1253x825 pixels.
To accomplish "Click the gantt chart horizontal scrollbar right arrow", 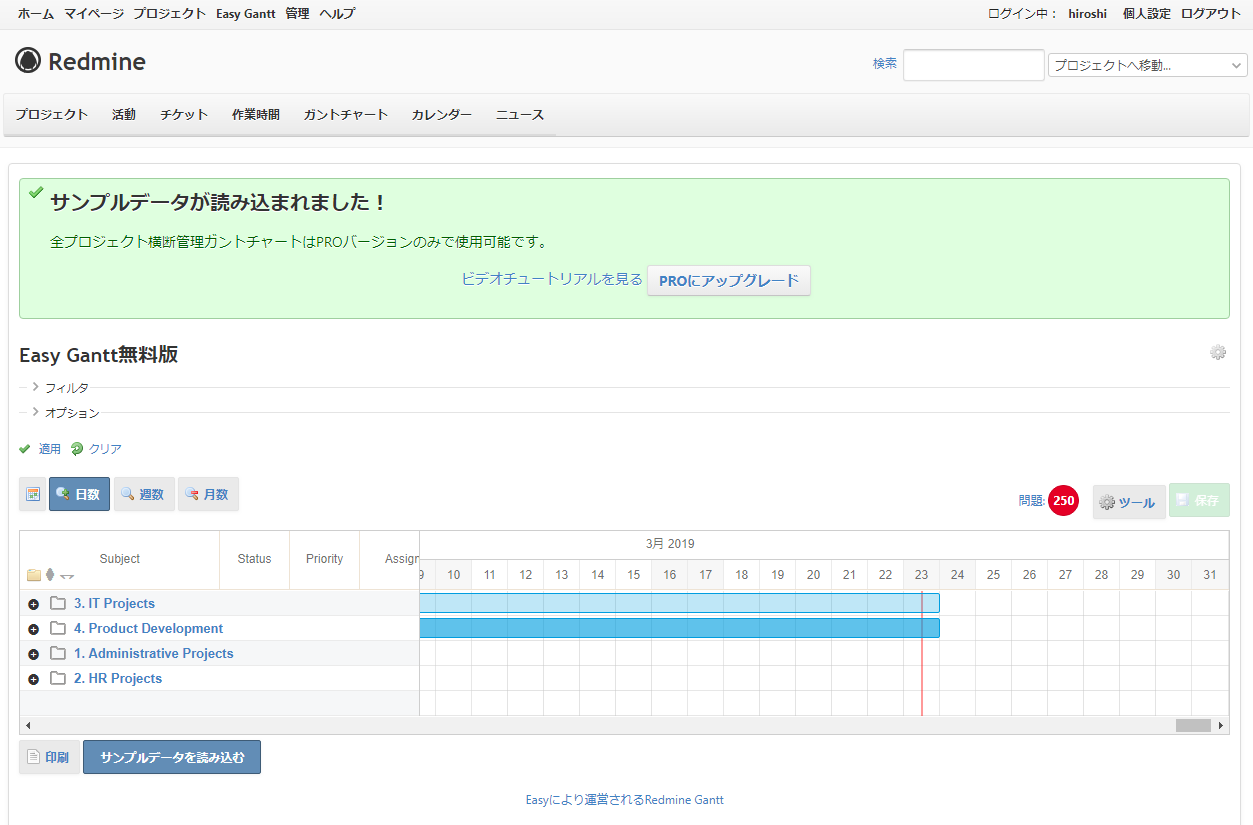I will point(1221,725).
